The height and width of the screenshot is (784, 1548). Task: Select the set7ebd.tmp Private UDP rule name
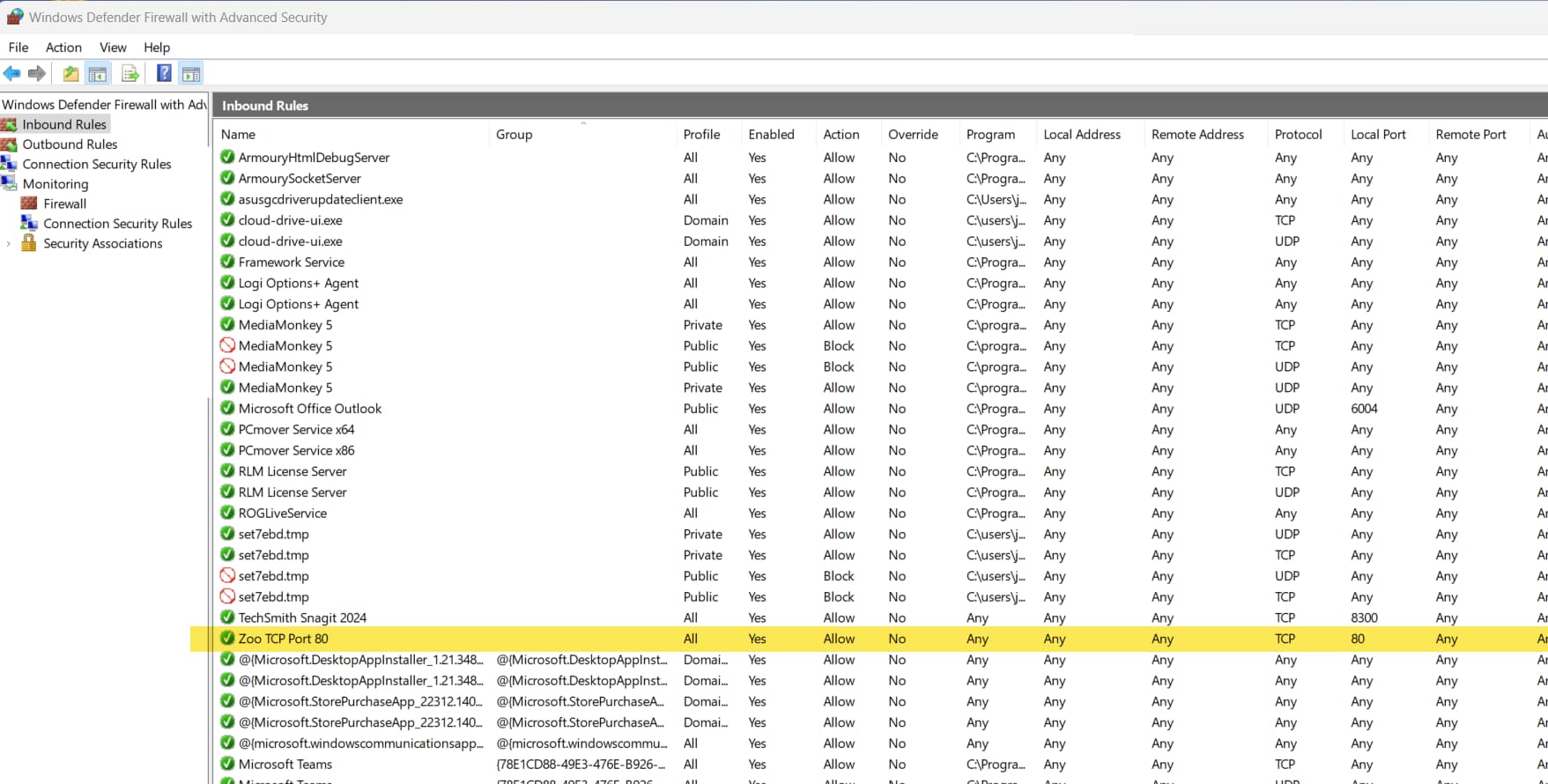pos(273,534)
